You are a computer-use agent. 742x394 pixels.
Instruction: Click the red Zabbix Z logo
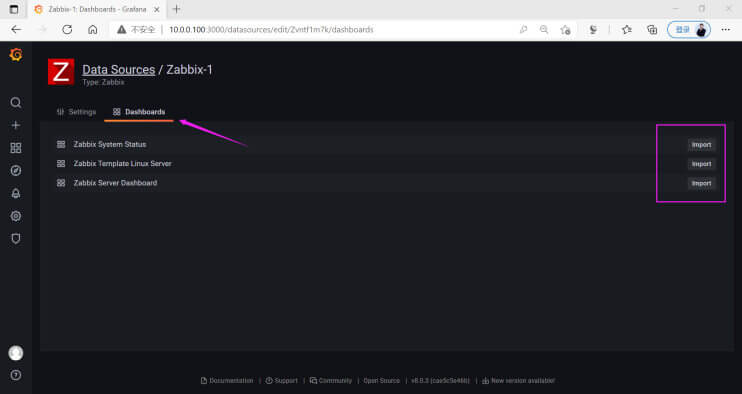(x=61, y=72)
